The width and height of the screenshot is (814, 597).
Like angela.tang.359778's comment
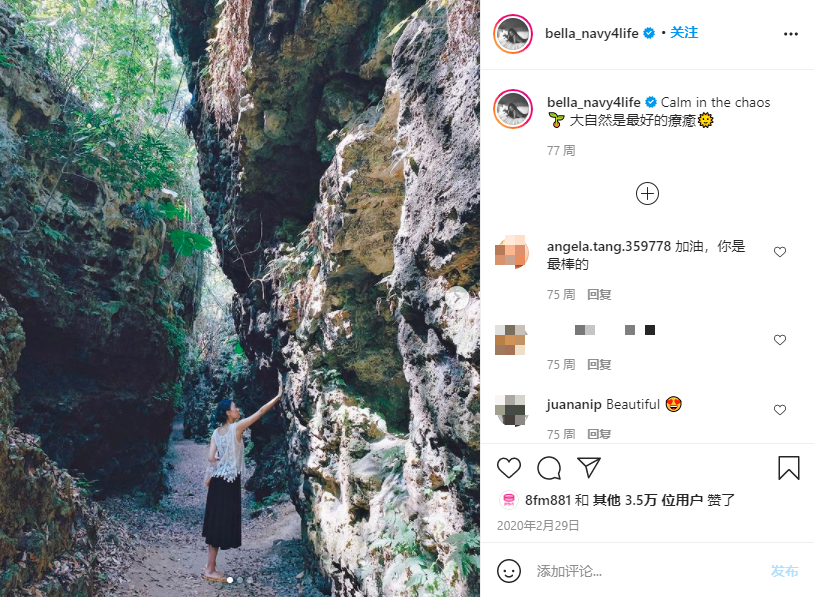[x=779, y=252]
